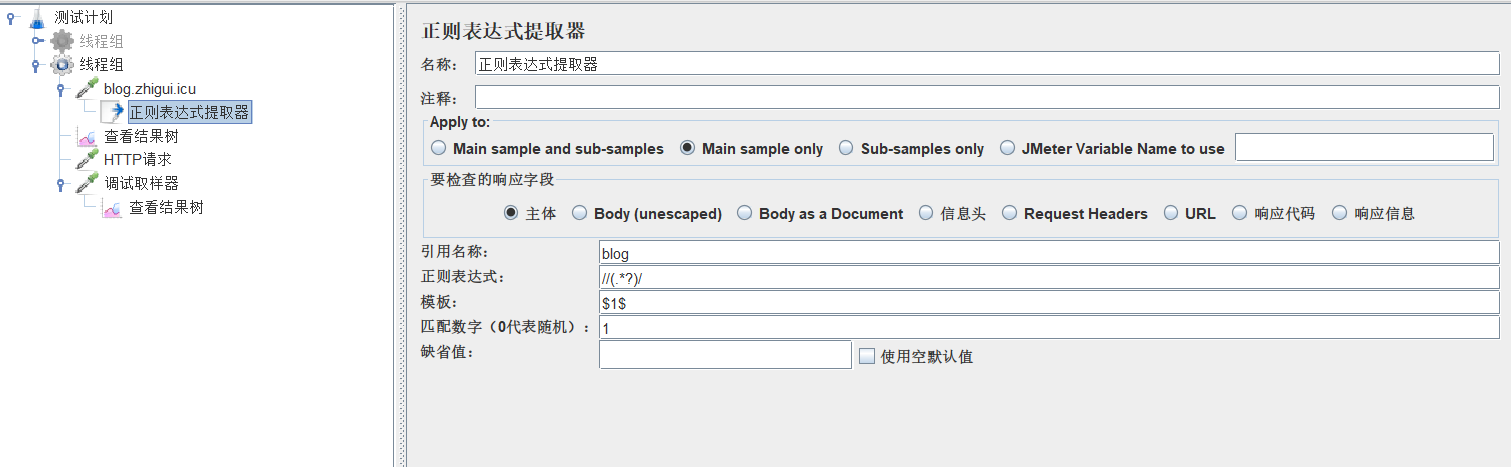Click the active thread group gear icon
The width and height of the screenshot is (1511, 467).
[x=62, y=65]
